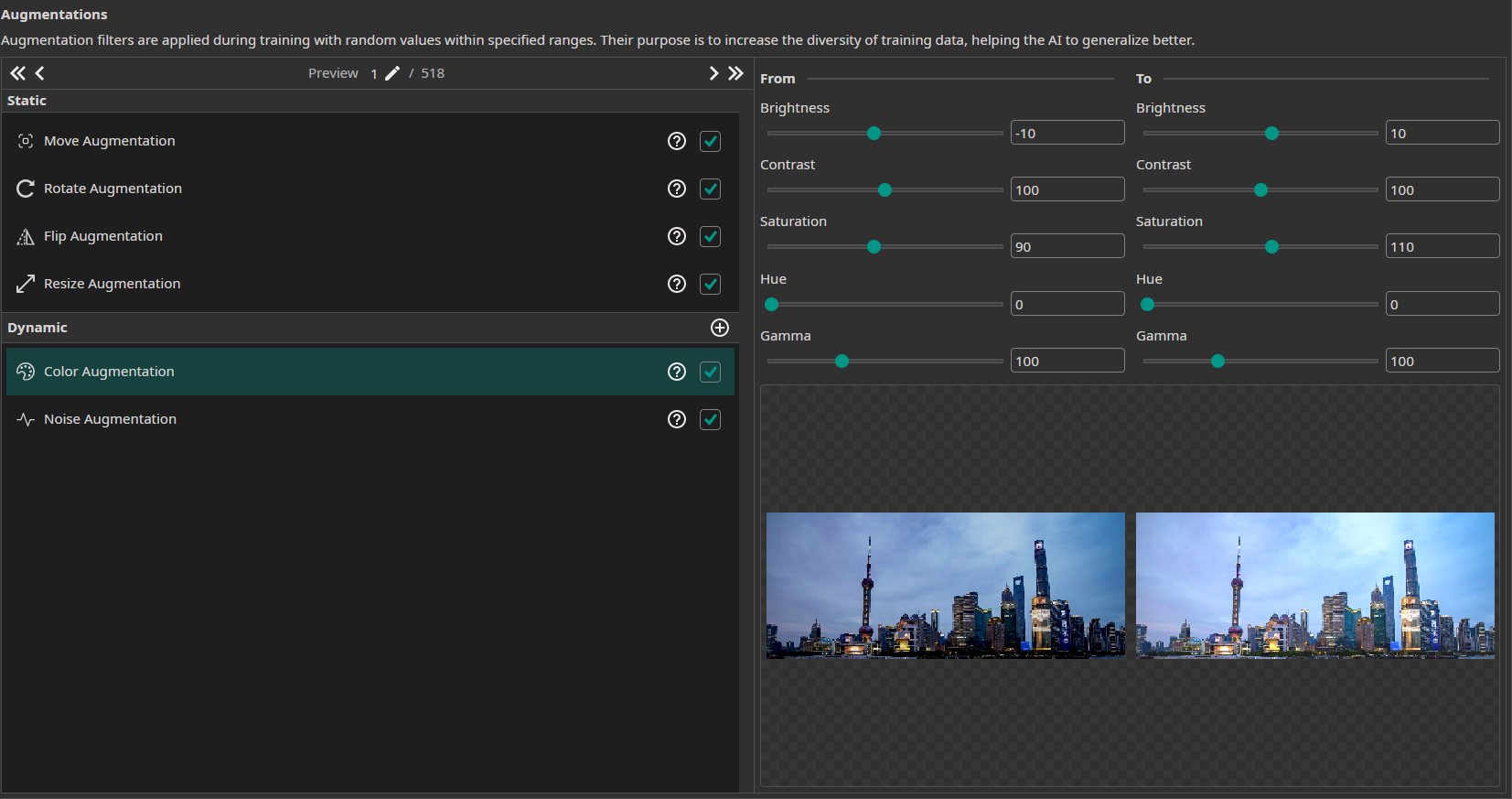Viewport: 1512px width, 799px height.
Task: Open help for Color Augmentation
Action: pyautogui.click(x=677, y=372)
